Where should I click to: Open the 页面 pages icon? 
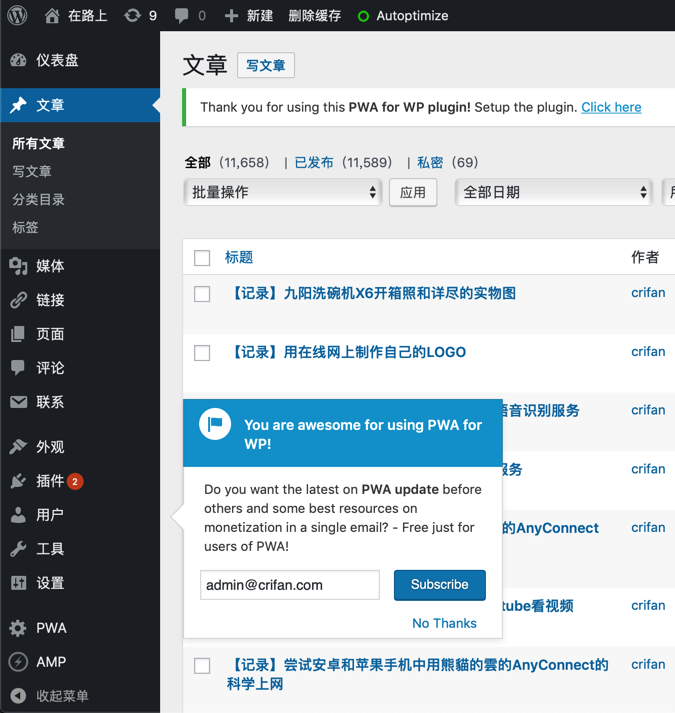[18, 334]
